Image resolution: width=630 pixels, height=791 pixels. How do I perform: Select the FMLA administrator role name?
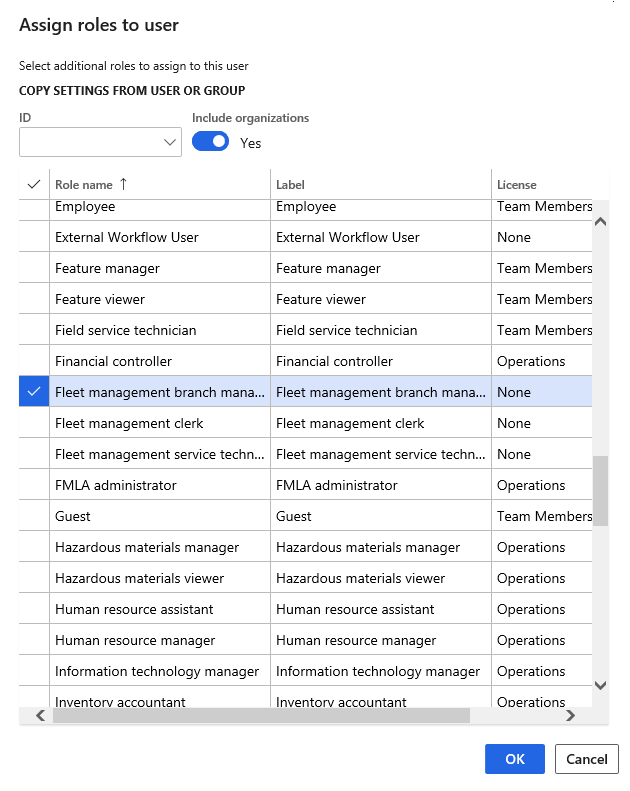click(x=115, y=485)
